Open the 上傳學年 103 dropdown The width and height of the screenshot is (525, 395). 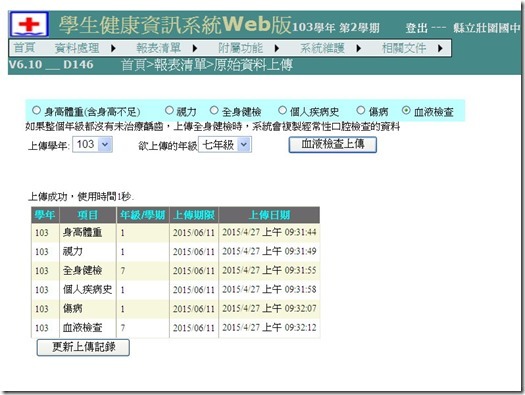[92, 145]
